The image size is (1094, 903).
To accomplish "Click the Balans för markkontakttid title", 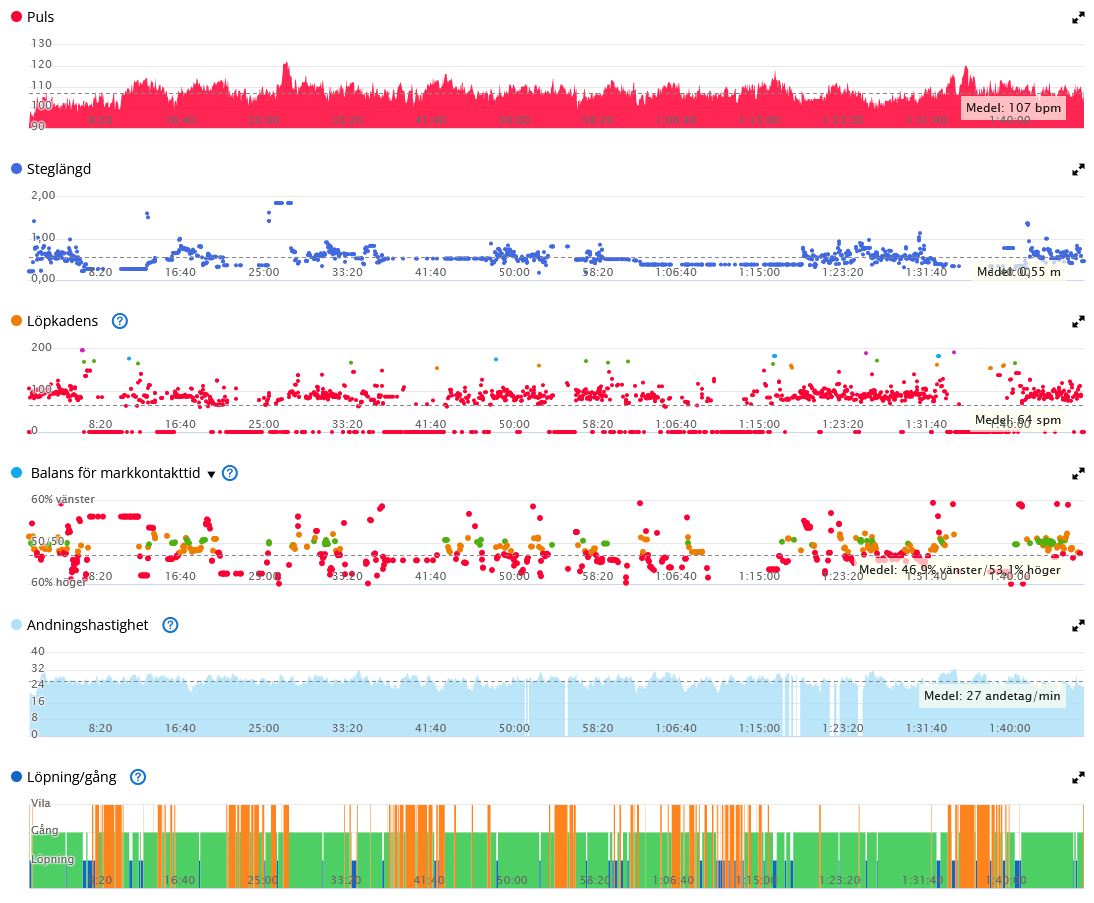I will tap(115, 473).
